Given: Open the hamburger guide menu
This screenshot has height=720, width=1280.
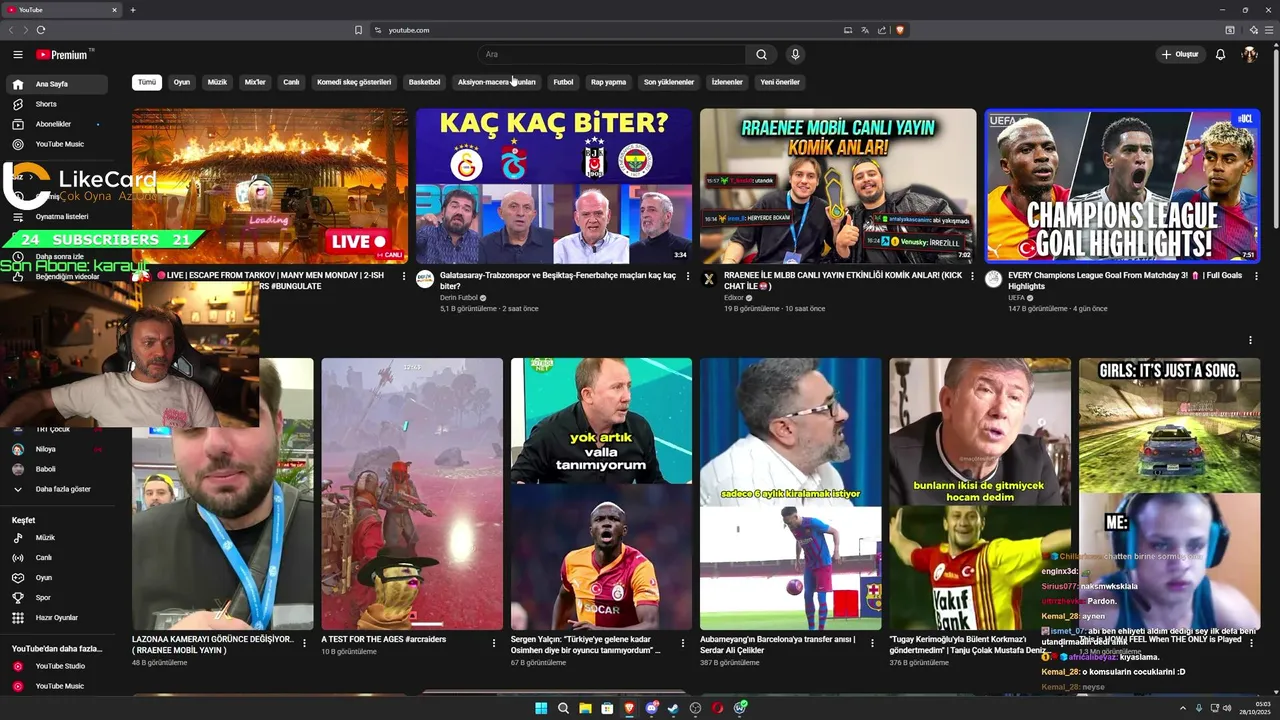Looking at the screenshot, I should click(18, 55).
